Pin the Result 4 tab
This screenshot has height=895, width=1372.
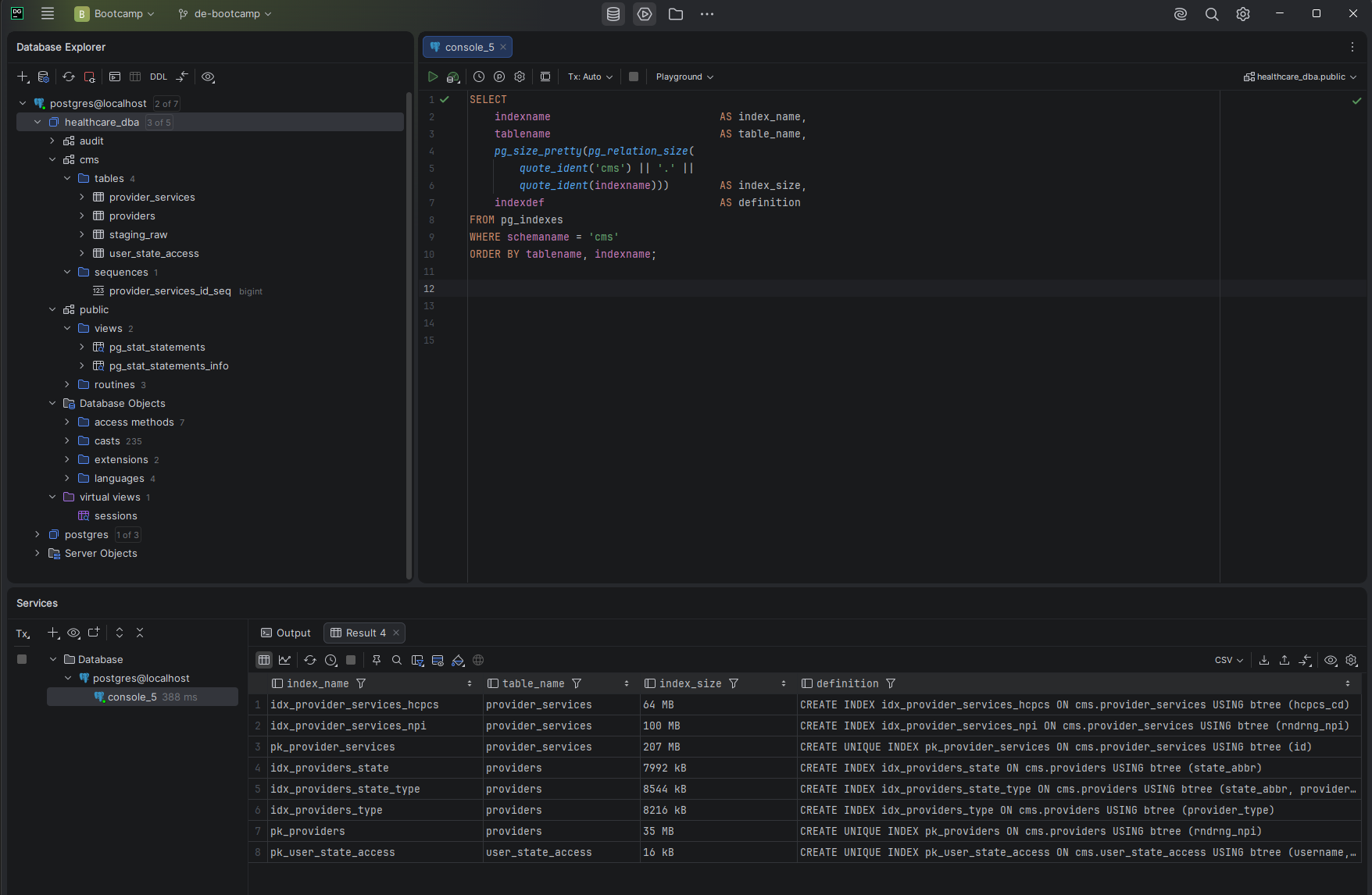coord(377,660)
